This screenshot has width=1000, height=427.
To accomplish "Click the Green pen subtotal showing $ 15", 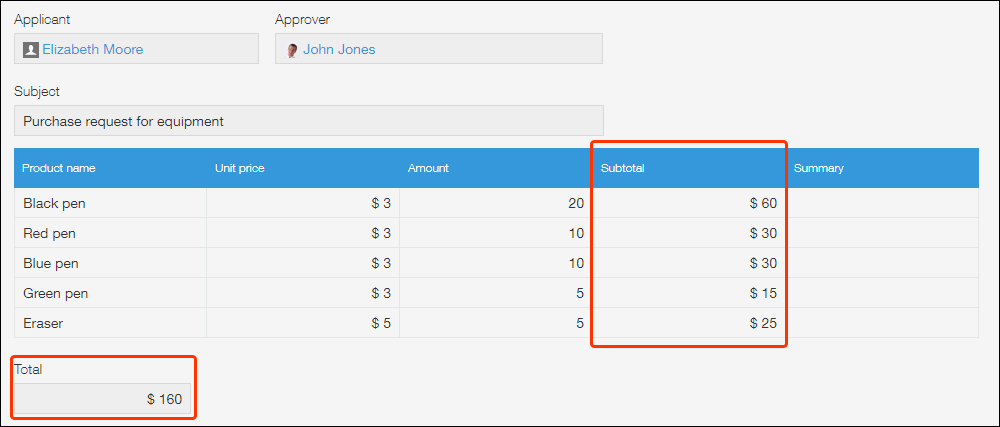I will click(688, 293).
